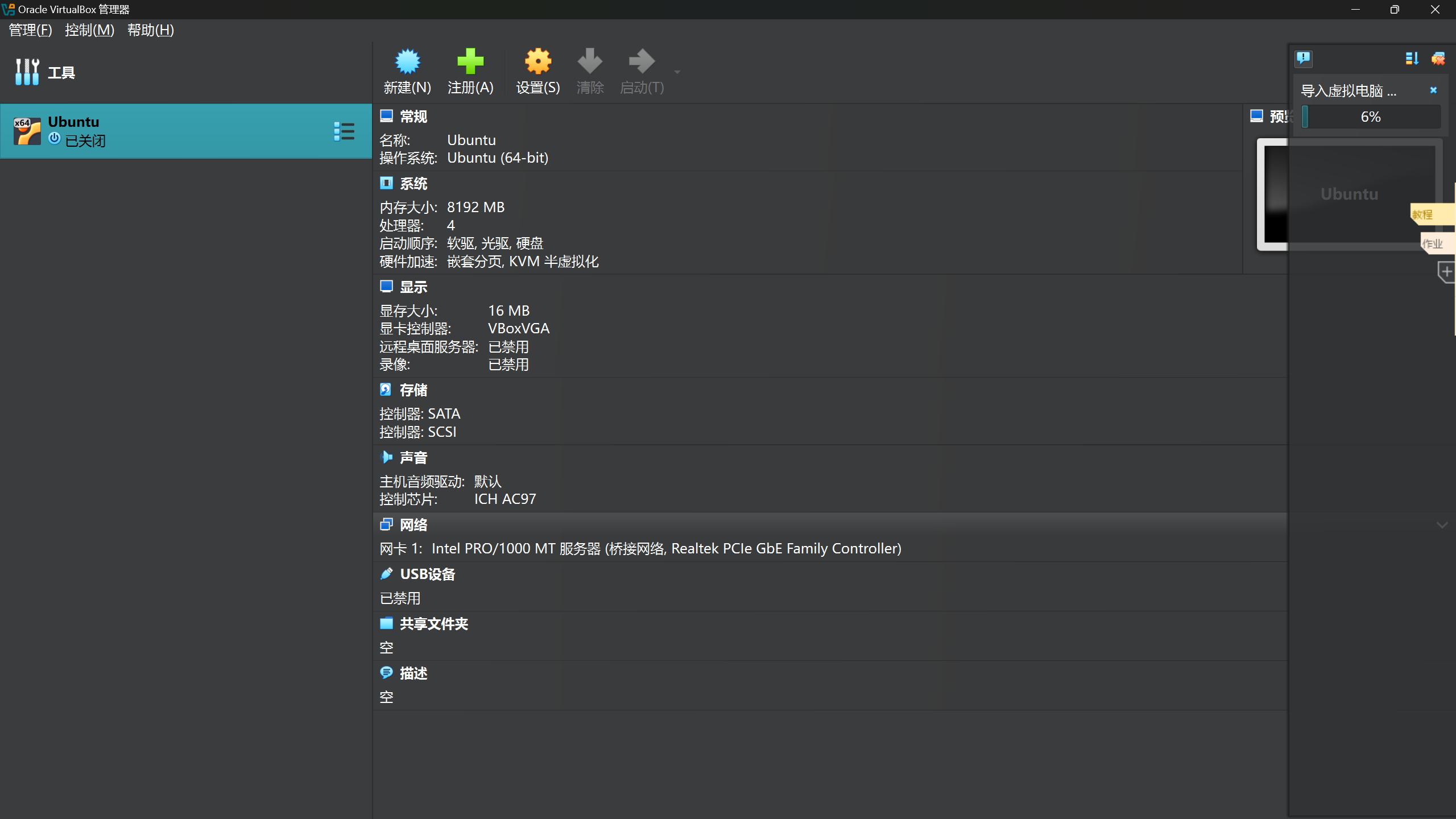Click the 清除 discard arrow icon

(x=590, y=61)
